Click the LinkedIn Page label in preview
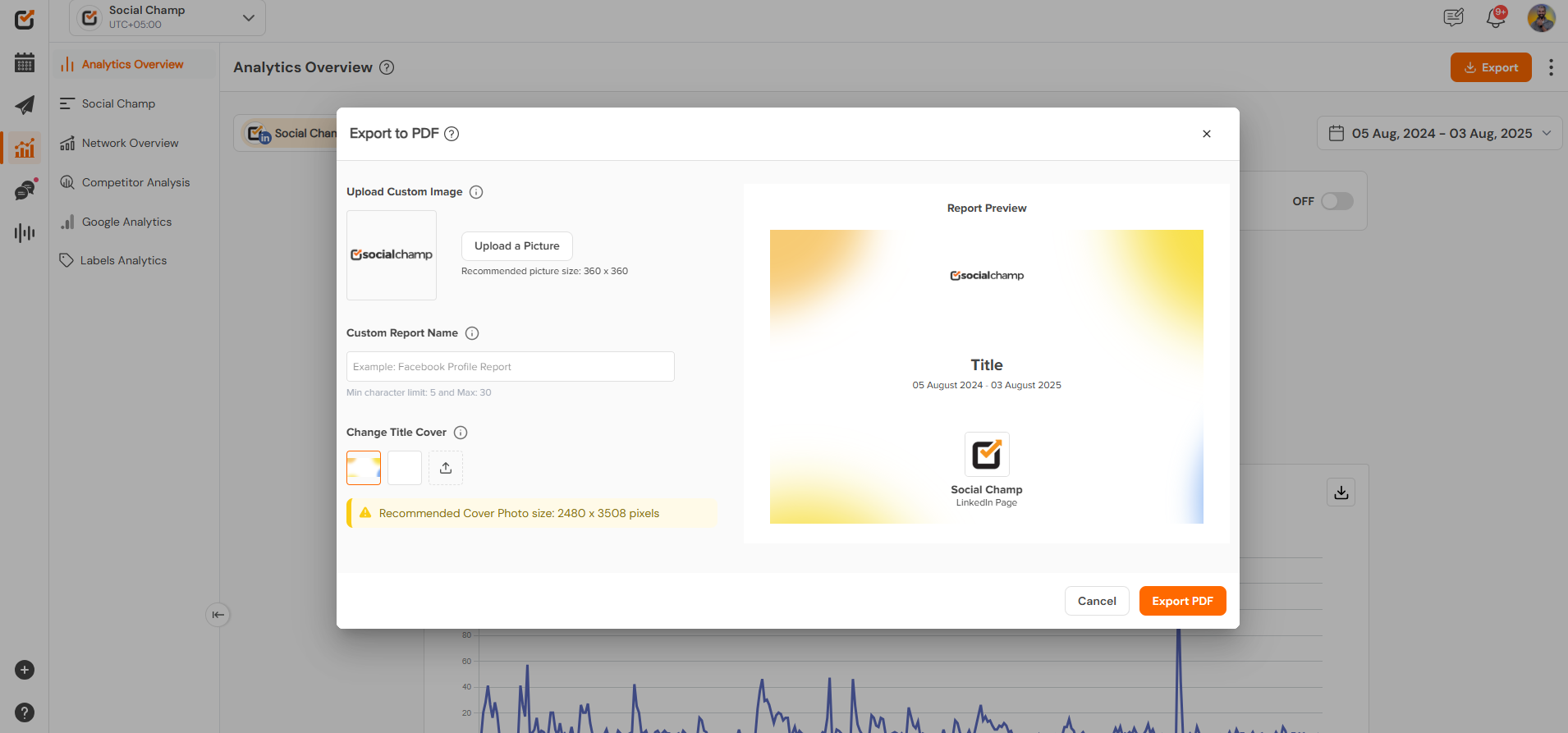The width and height of the screenshot is (1568, 733). point(987,503)
